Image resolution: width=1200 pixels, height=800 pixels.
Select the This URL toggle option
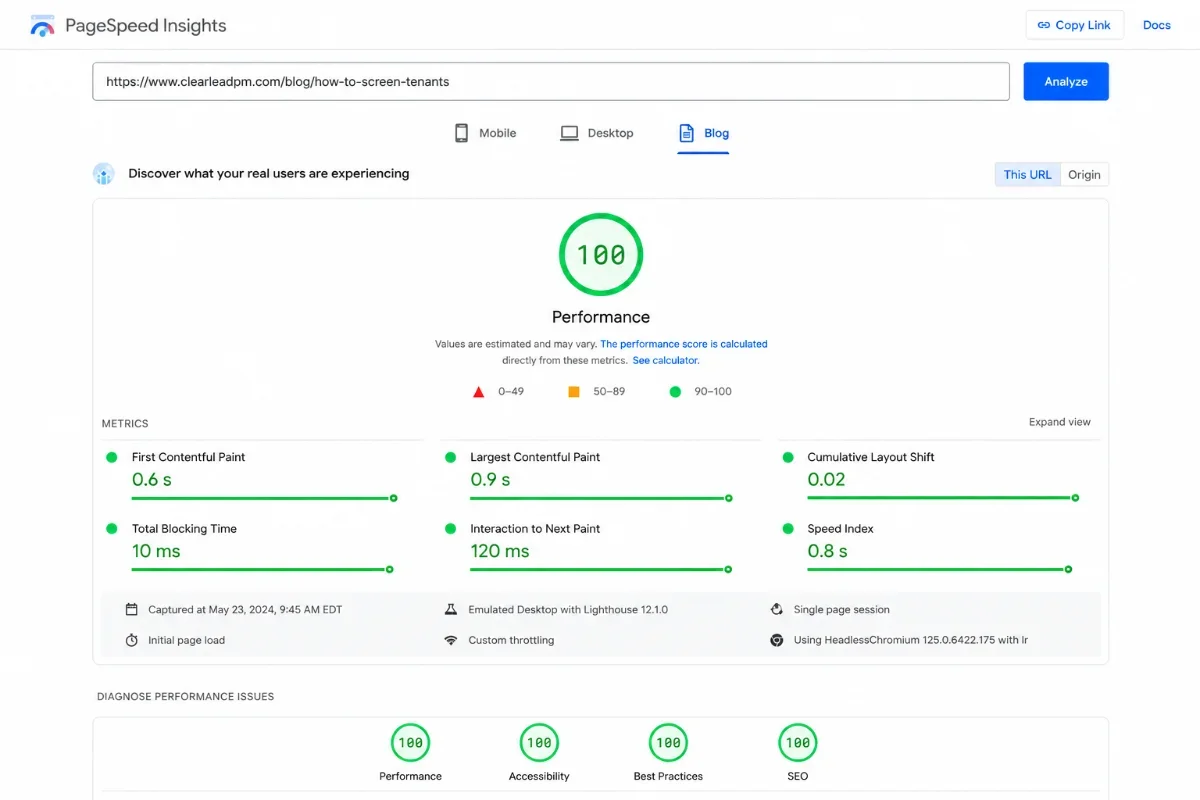coord(1027,174)
